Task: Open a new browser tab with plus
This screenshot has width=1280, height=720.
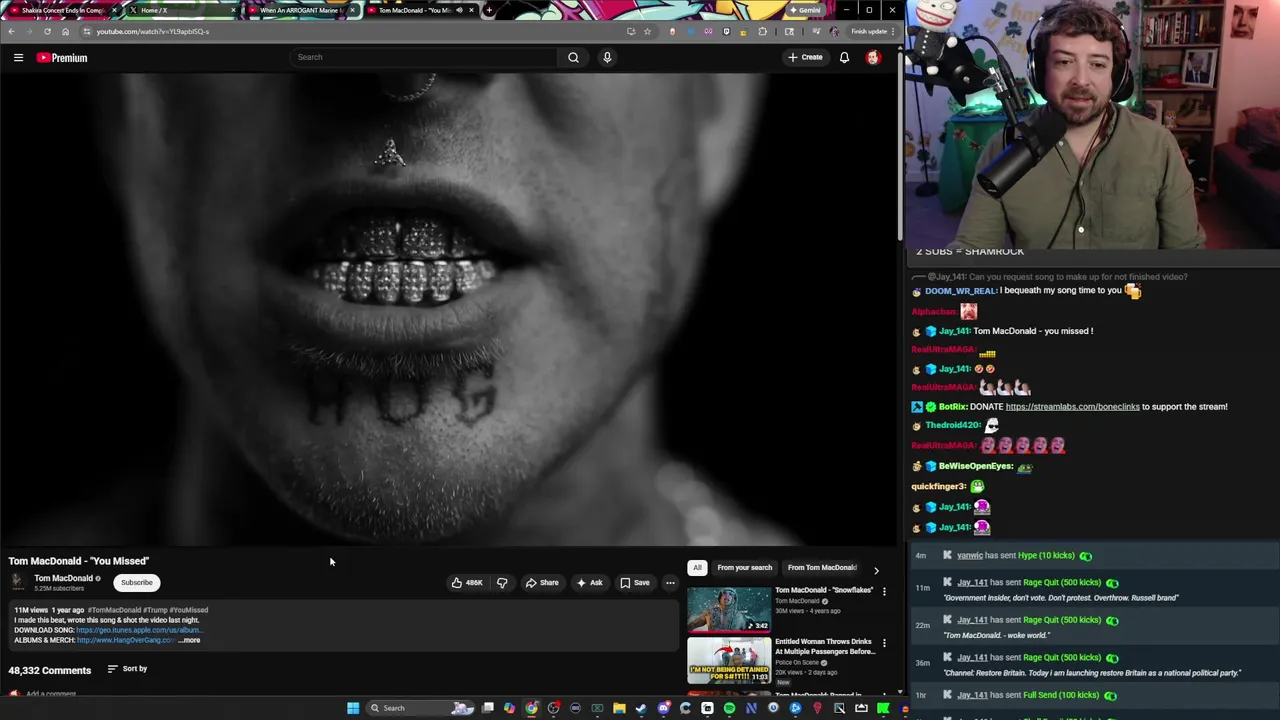Action: pos(488,10)
